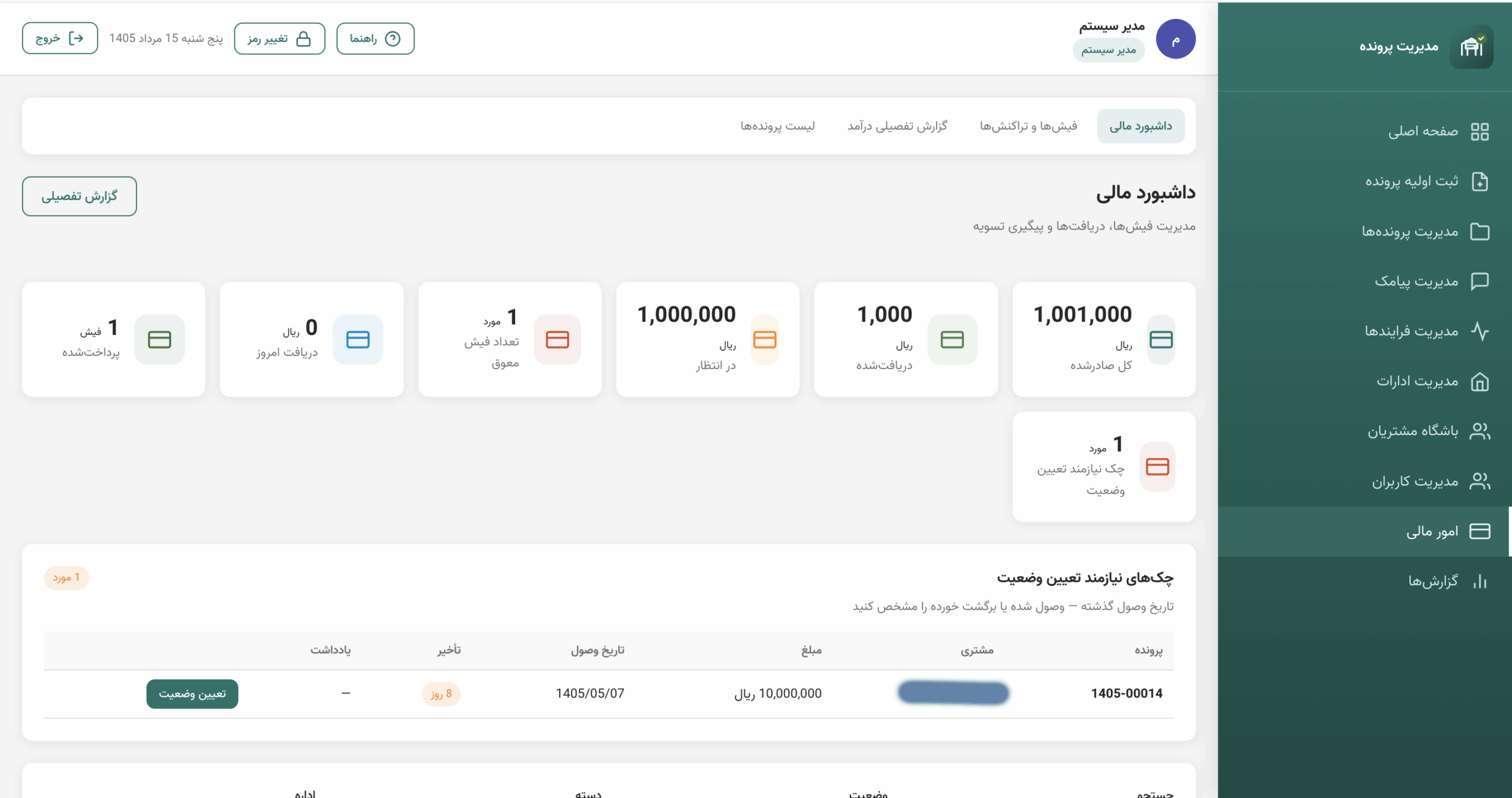Click the 1 مورد count badge
Screen dimensions: 1512x798
[66, 578]
